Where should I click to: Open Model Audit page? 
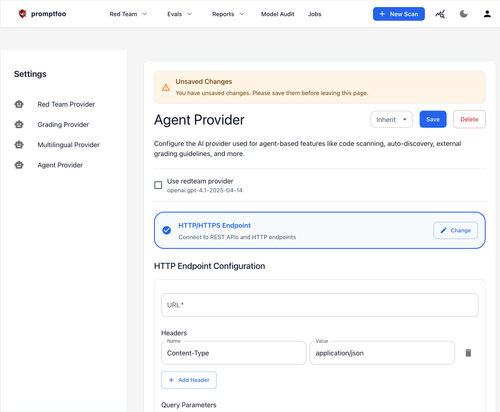coord(277,14)
